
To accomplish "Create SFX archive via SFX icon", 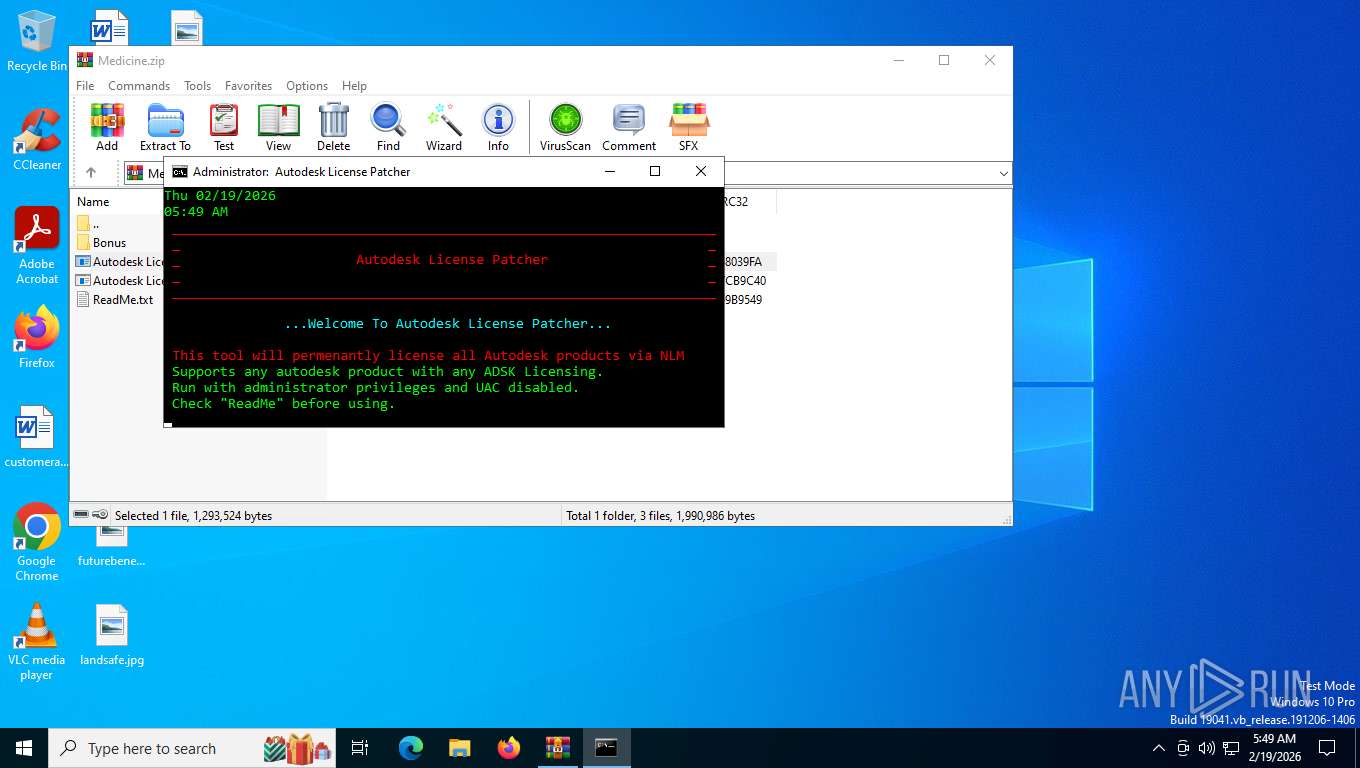I will click(x=689, y=127).
